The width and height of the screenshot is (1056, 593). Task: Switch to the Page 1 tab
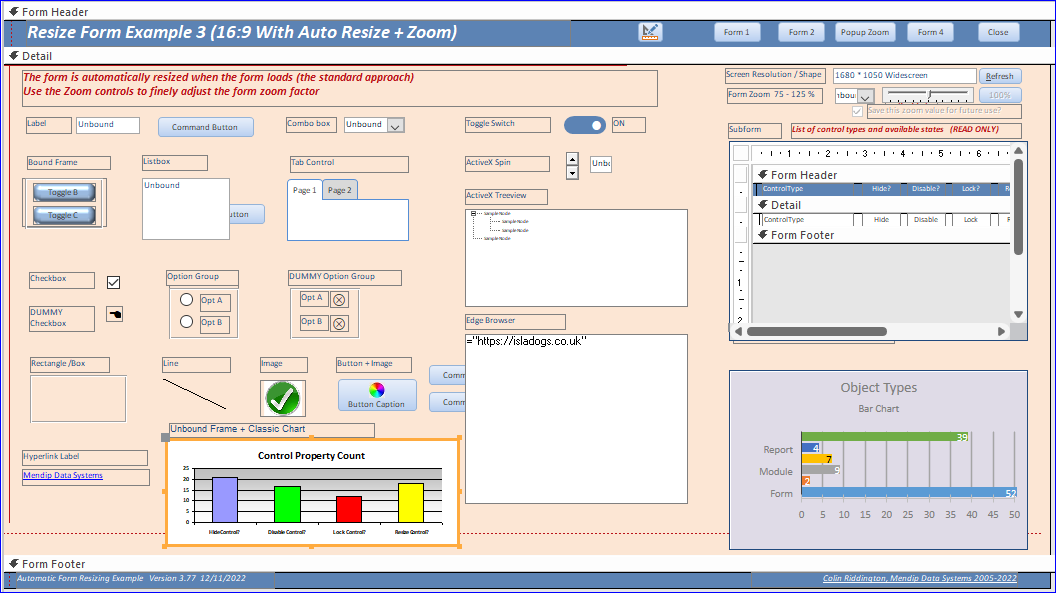(x=304, y=190)
